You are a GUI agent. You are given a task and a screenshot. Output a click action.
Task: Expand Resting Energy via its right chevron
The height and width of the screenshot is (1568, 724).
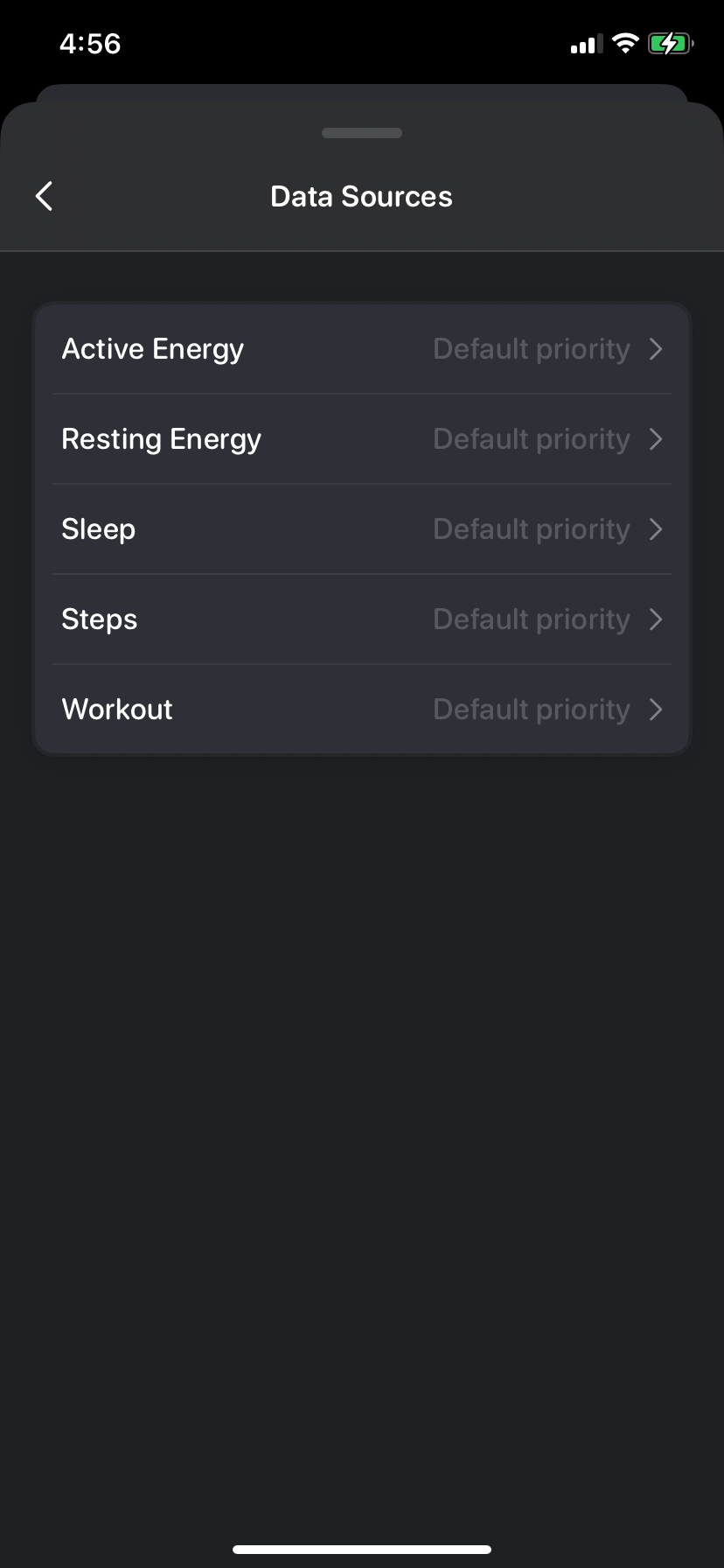tap(657, 439)
